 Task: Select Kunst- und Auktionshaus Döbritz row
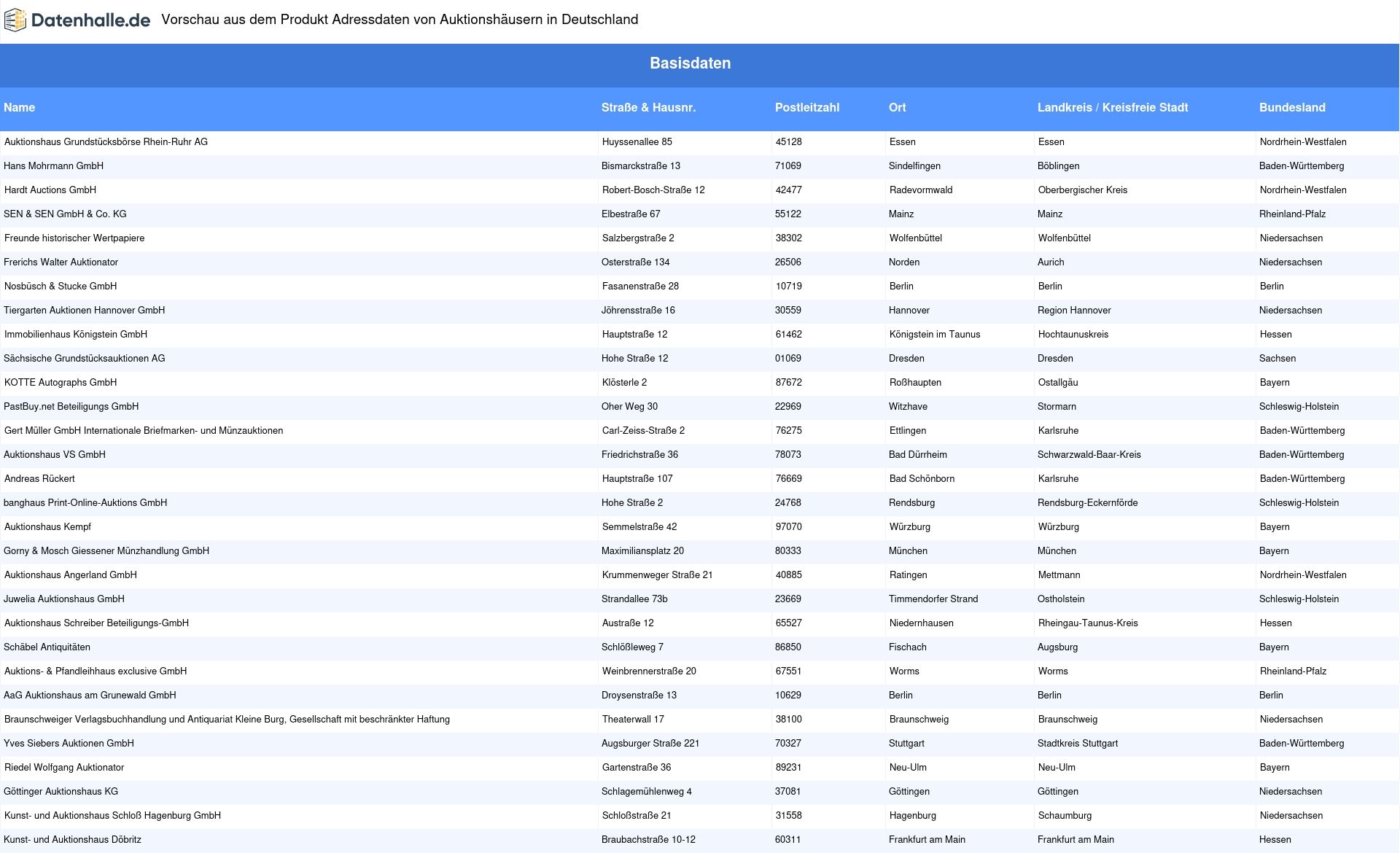(x=73, y=840)
